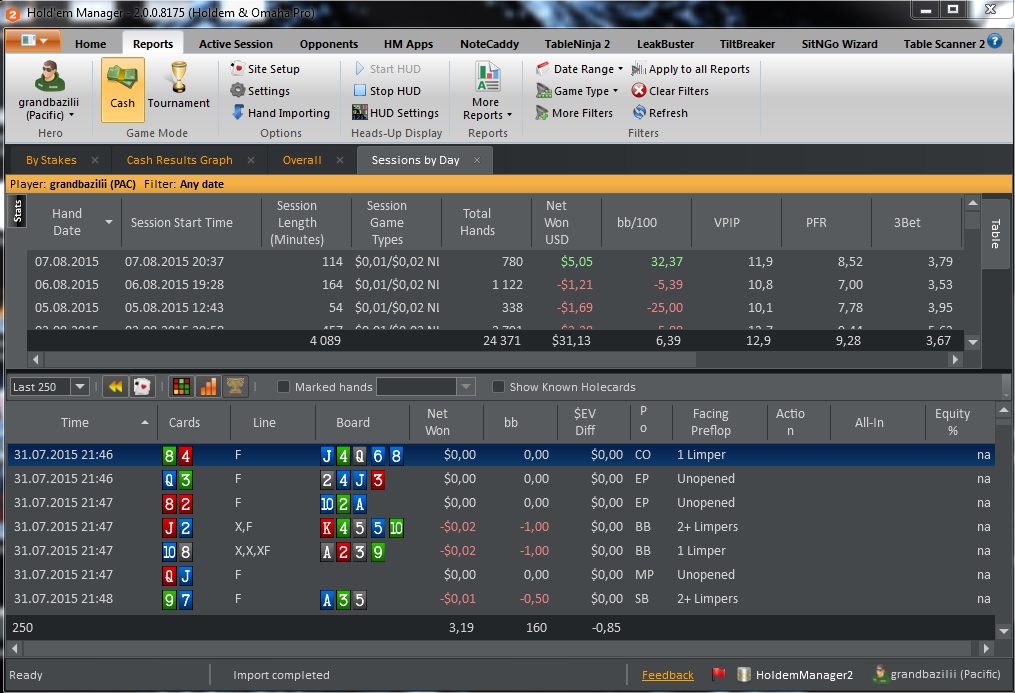Select the hand with cards J 2
The width and height of the screenshot is (1015, 693).
501,527
